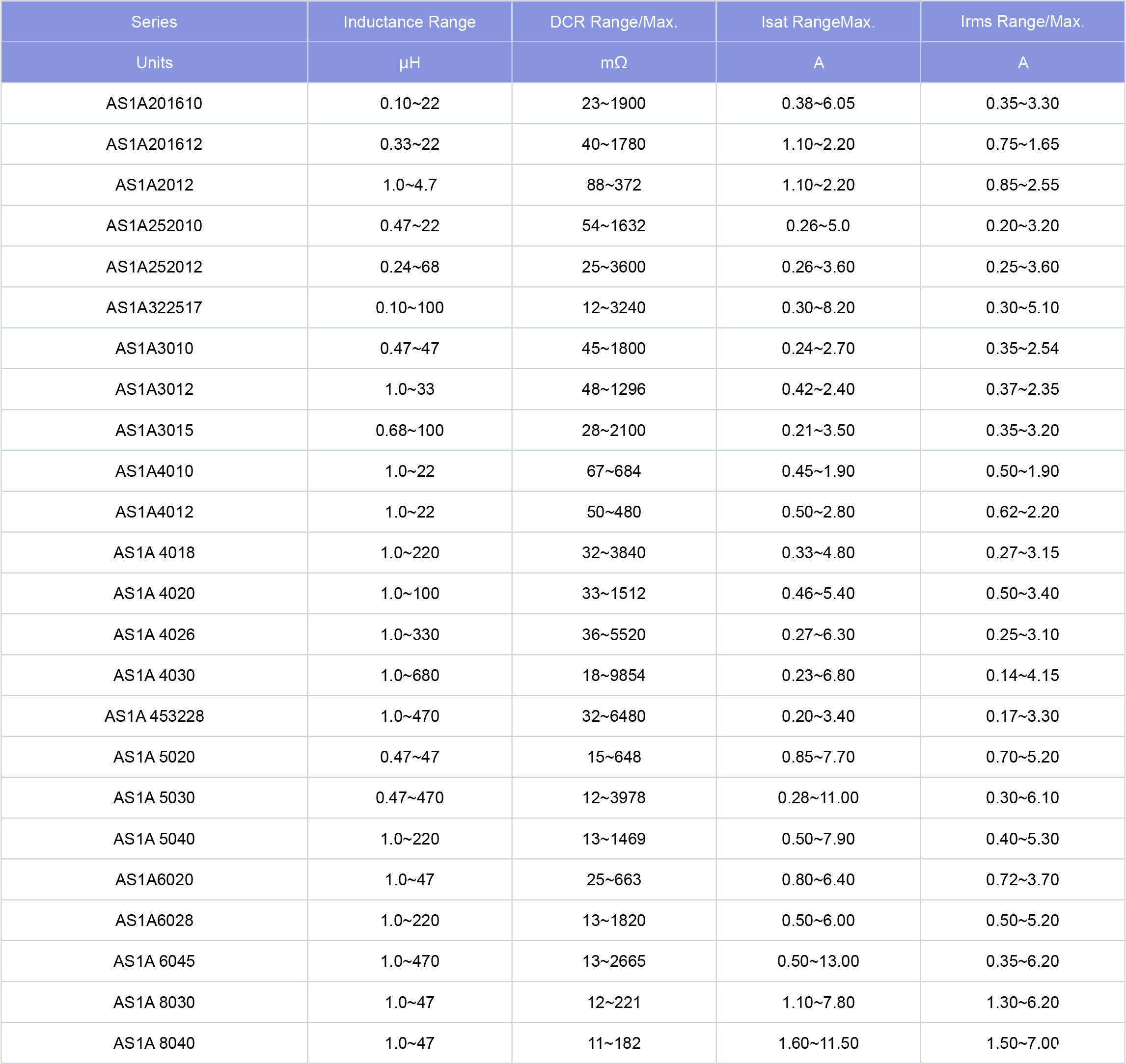This screenshot has width=1126, height=1064.
Task: Select the AS1A201612 series name
Action: tap(154, 144)
